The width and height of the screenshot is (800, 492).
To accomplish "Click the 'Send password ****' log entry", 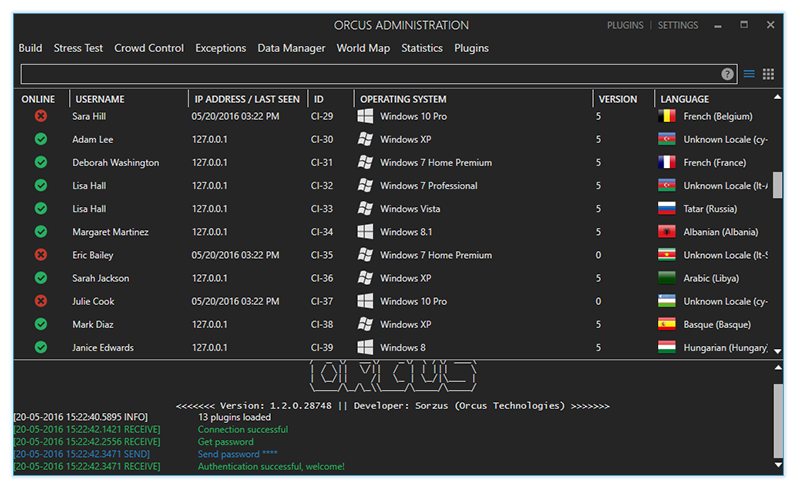I will (x=238, y=454).
